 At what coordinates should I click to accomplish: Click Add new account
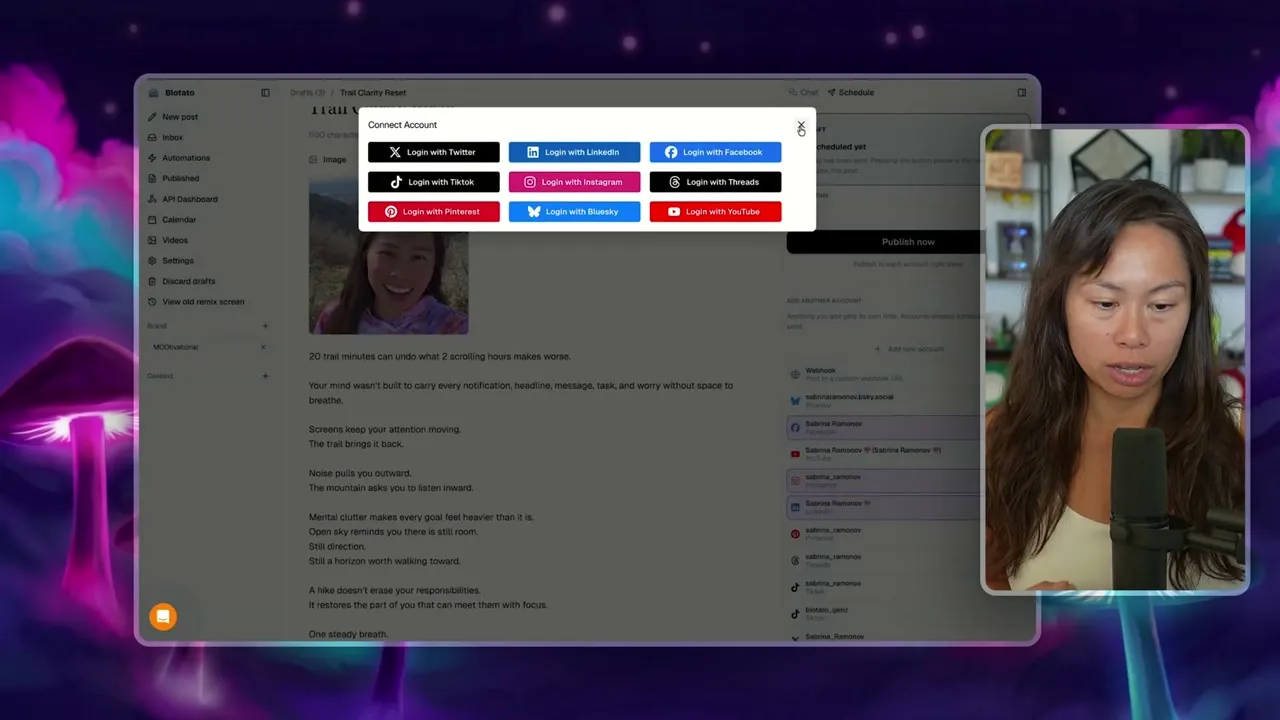click(908, 349)
